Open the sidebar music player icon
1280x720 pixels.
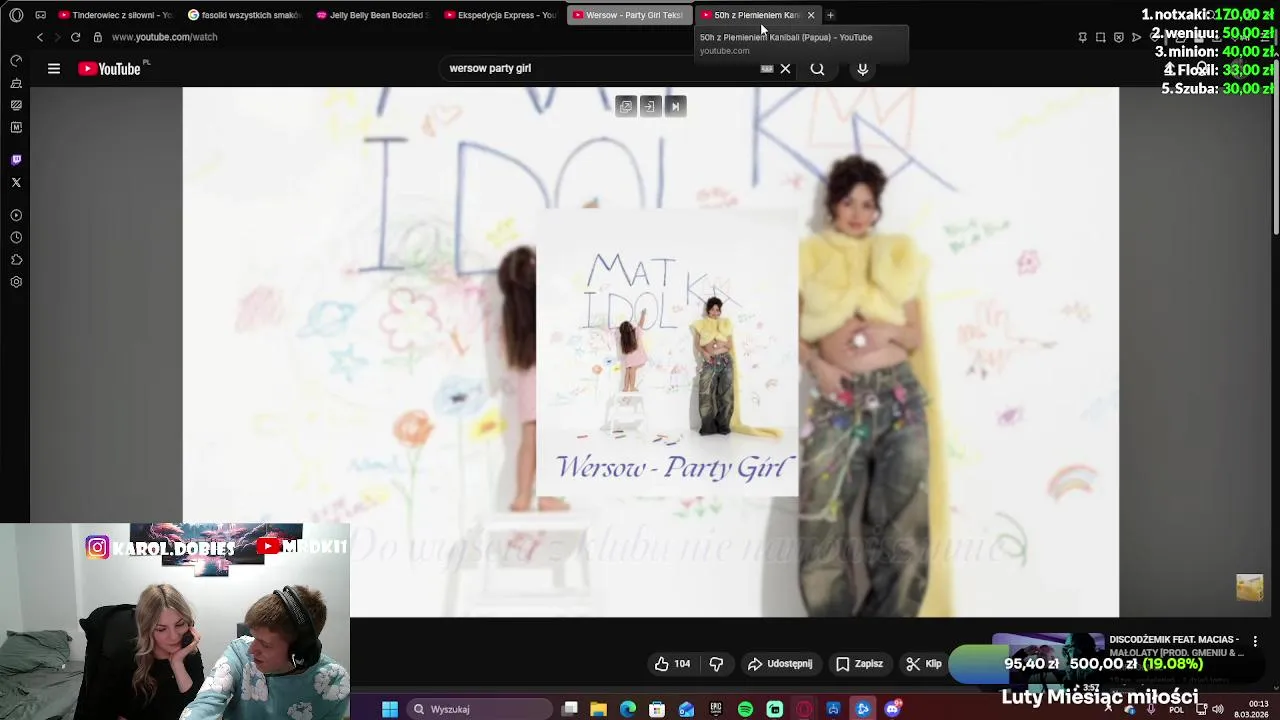pos(16,215)
